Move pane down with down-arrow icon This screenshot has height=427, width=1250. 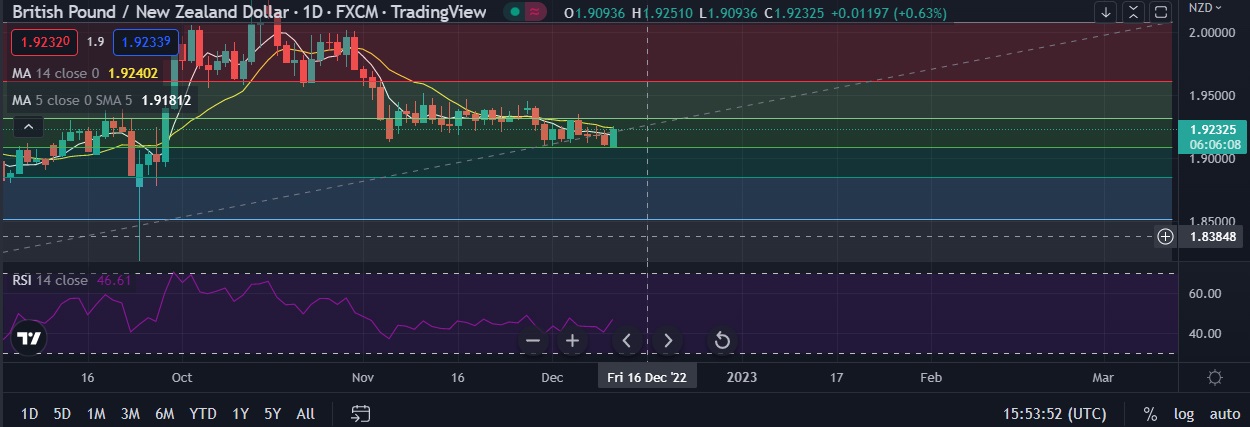tap(1105, 13)
